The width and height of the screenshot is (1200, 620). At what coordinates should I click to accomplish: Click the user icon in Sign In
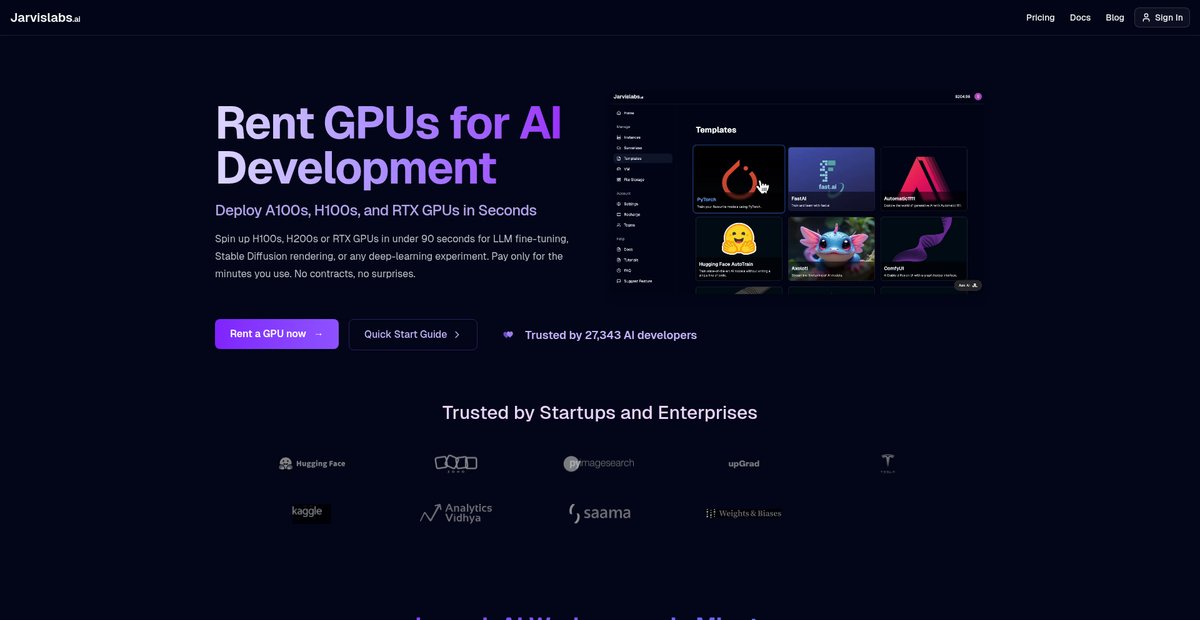pyautogui.click(x=1146, y=17)
